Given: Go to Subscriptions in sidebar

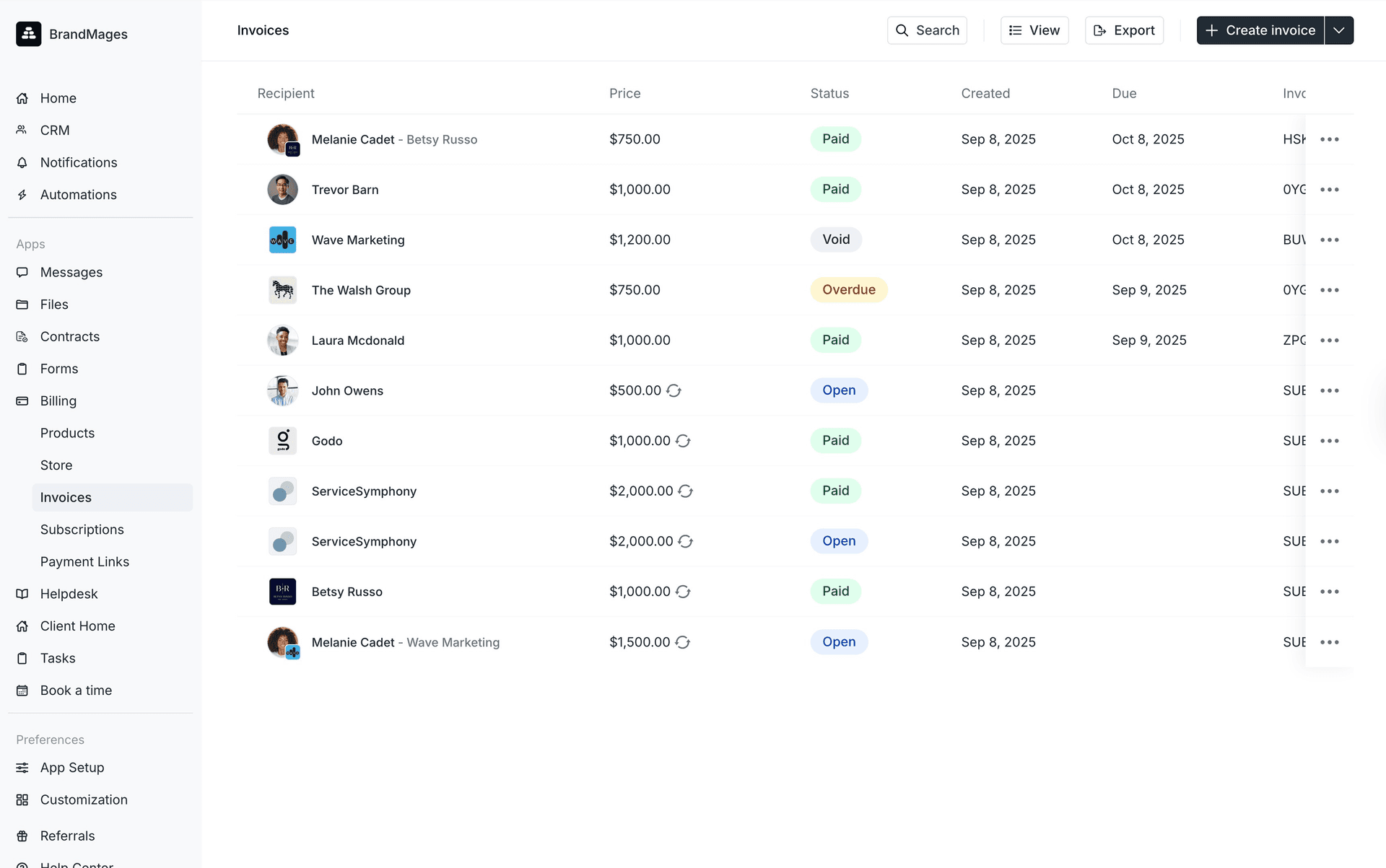Looking at the screenshot, I should [x=82, y=530].
